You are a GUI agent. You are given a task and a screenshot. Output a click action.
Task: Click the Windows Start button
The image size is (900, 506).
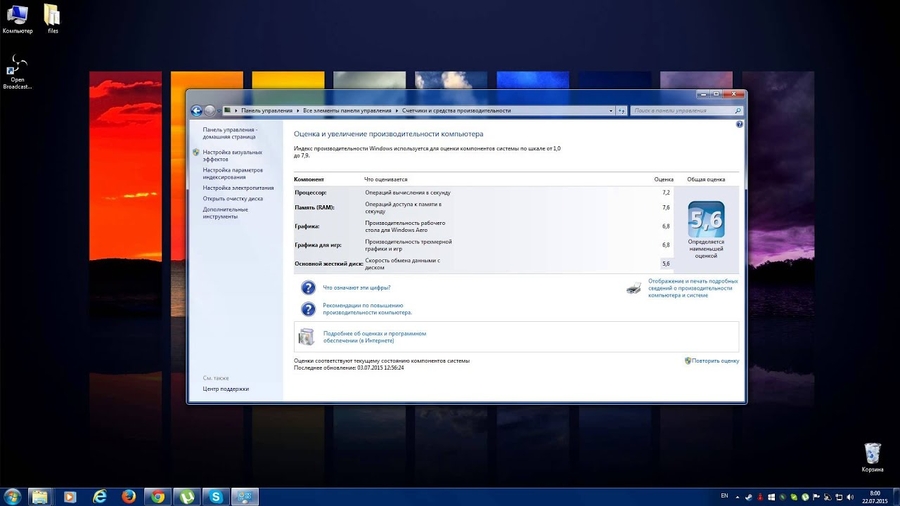coord(12,496)
